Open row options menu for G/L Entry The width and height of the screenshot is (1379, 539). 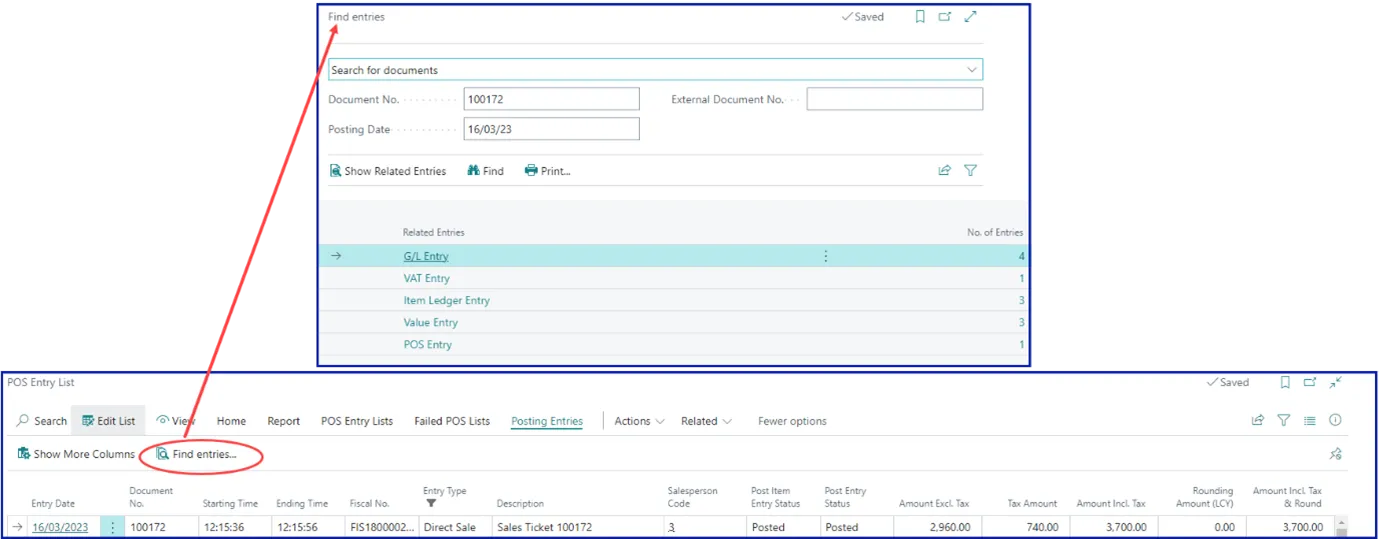pyautogui.click(x=826, y=257)
